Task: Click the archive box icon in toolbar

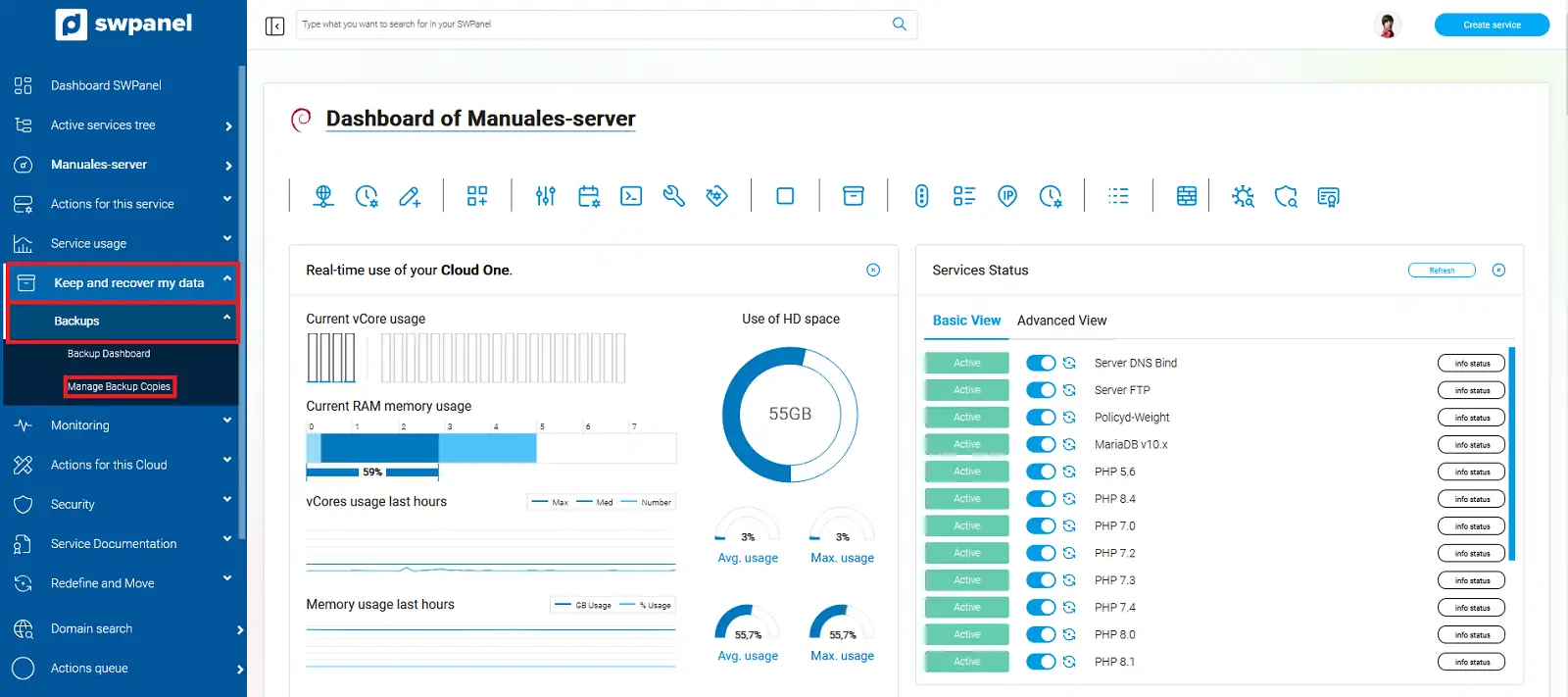Action: coord(854,196)
